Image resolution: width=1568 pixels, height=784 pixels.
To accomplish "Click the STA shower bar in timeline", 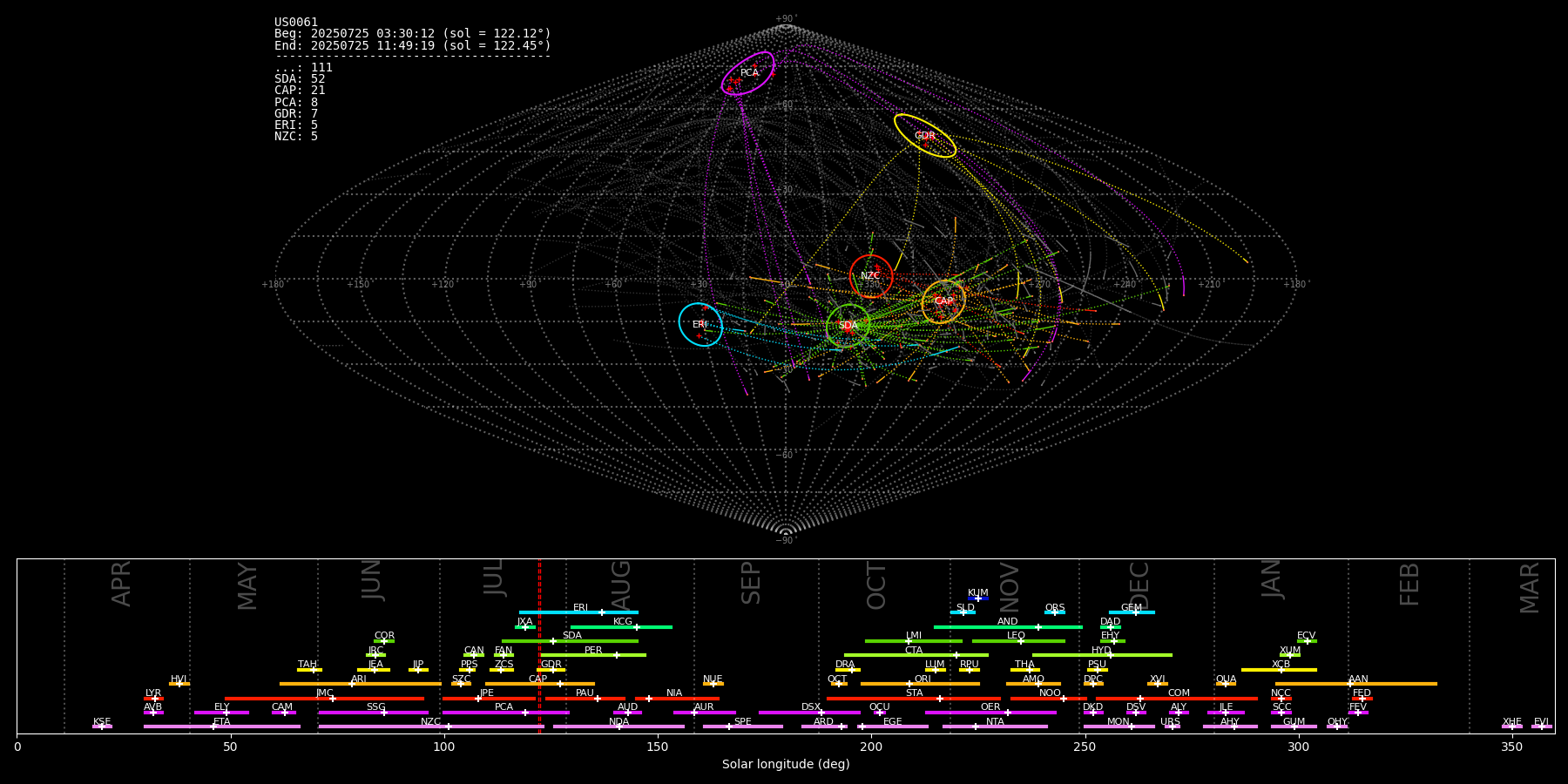I will point(914,699).
